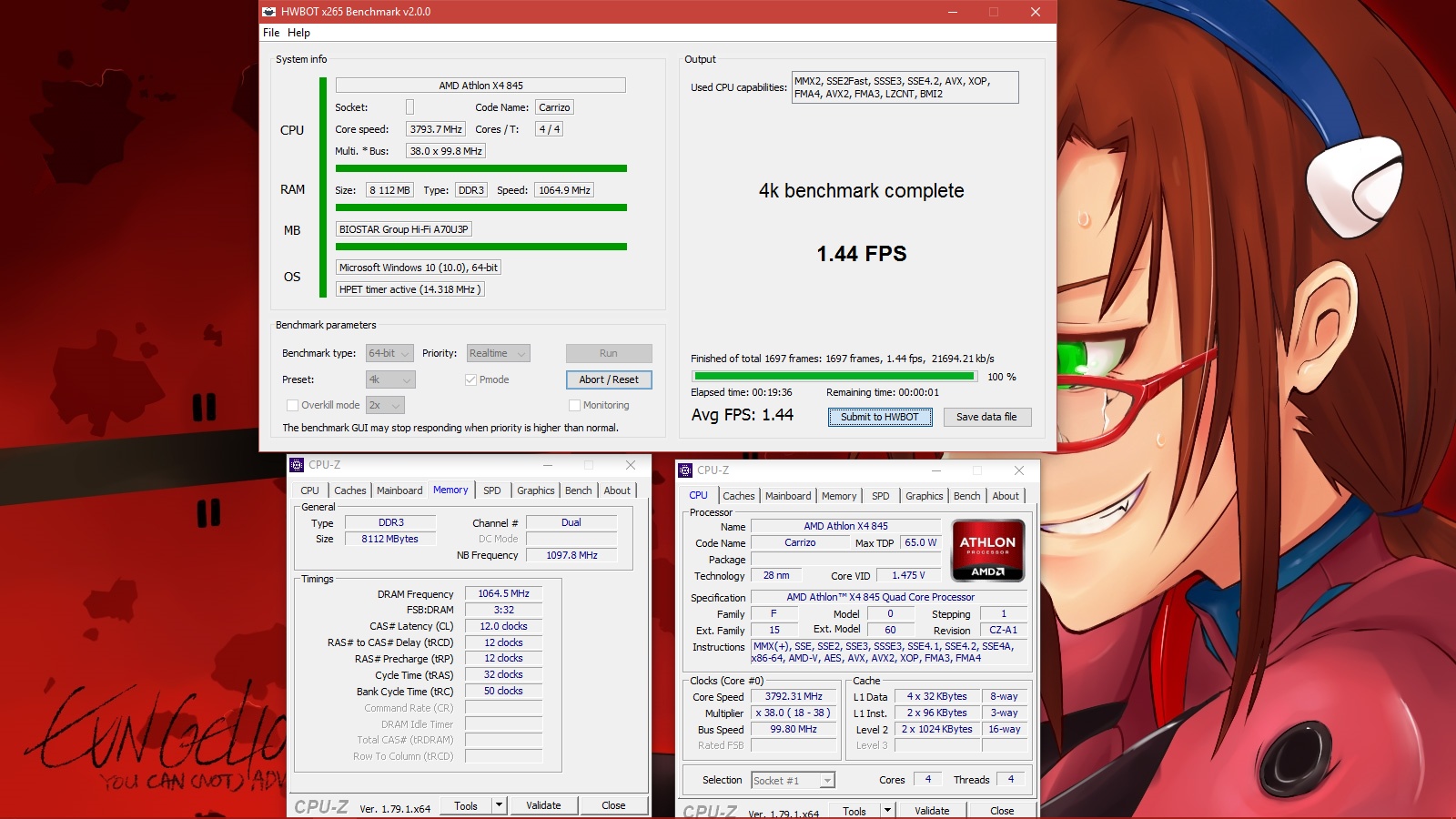Switch to Caches tab in Memory CPU-Z window
Image resolution: width=1456 pixels, height=819 pixels.
(350, 490)
